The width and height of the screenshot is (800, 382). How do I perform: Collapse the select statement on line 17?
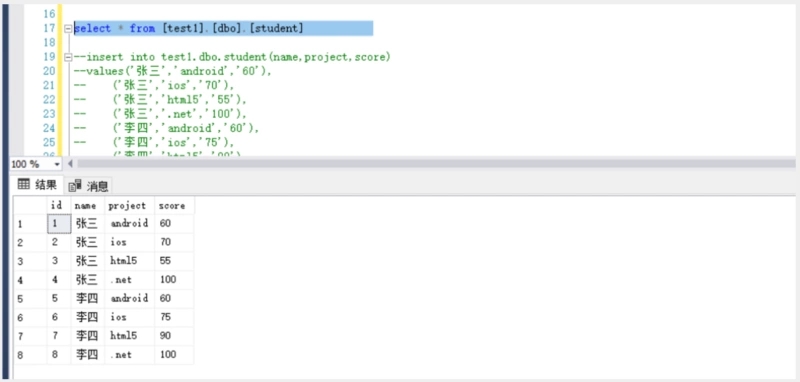coord(68,29)
